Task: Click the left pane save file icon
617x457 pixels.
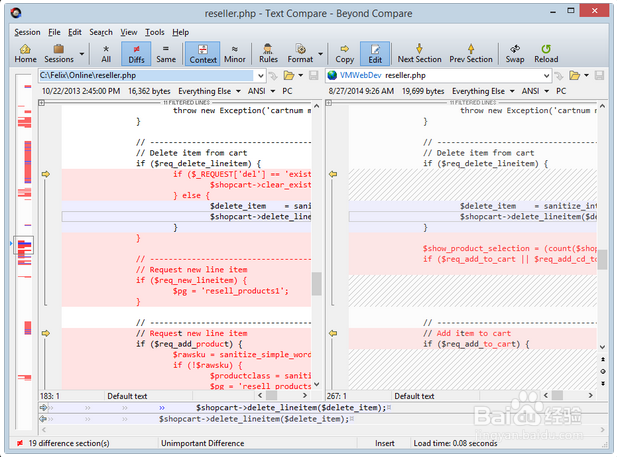Action: click(x=314, y=75)
